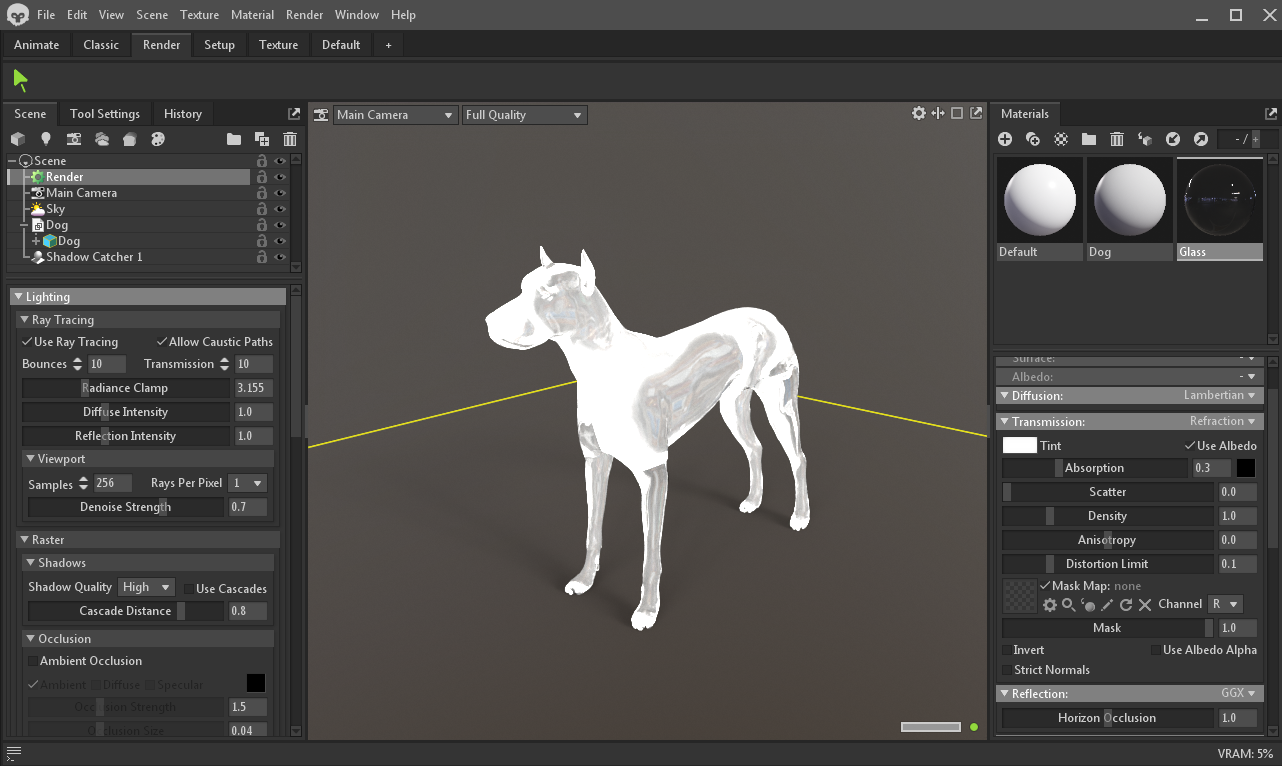This screenshot has height=766, width=1282.
Task: Open the white Tint color swatch
Action: 1019,446
